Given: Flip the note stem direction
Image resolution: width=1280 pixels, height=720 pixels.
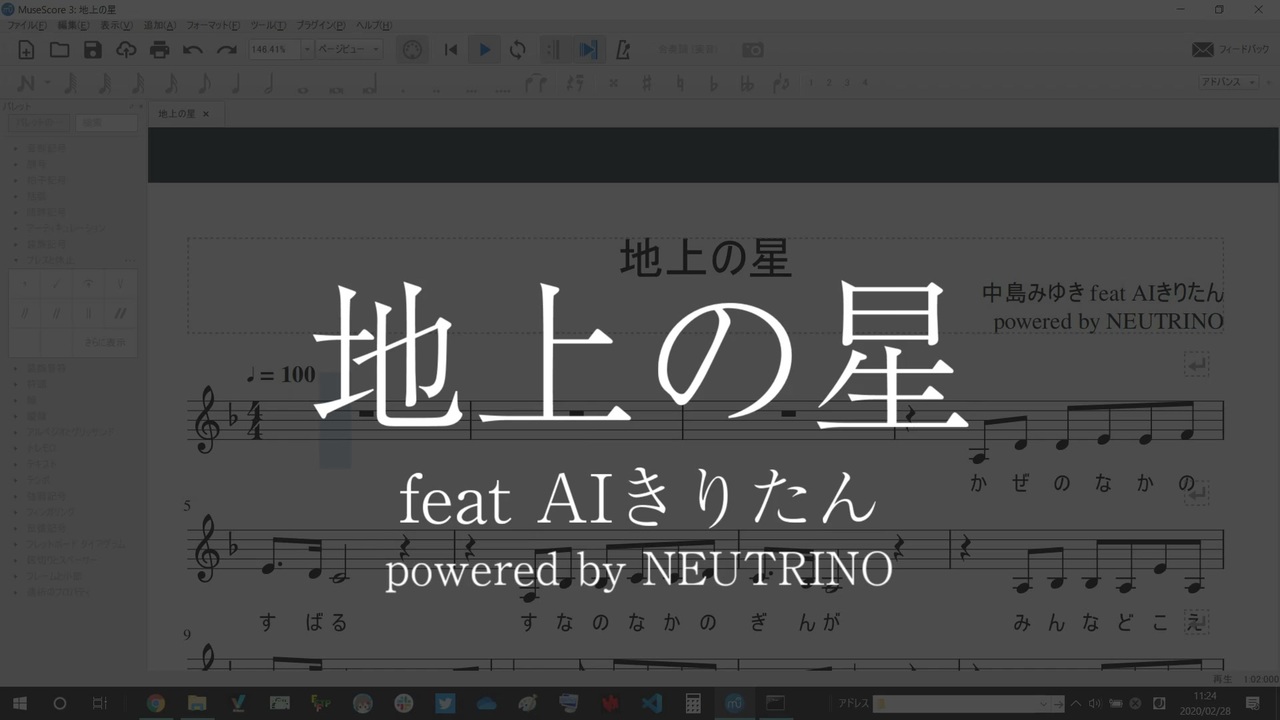Looking at the screenshot, I should (781, 83).
